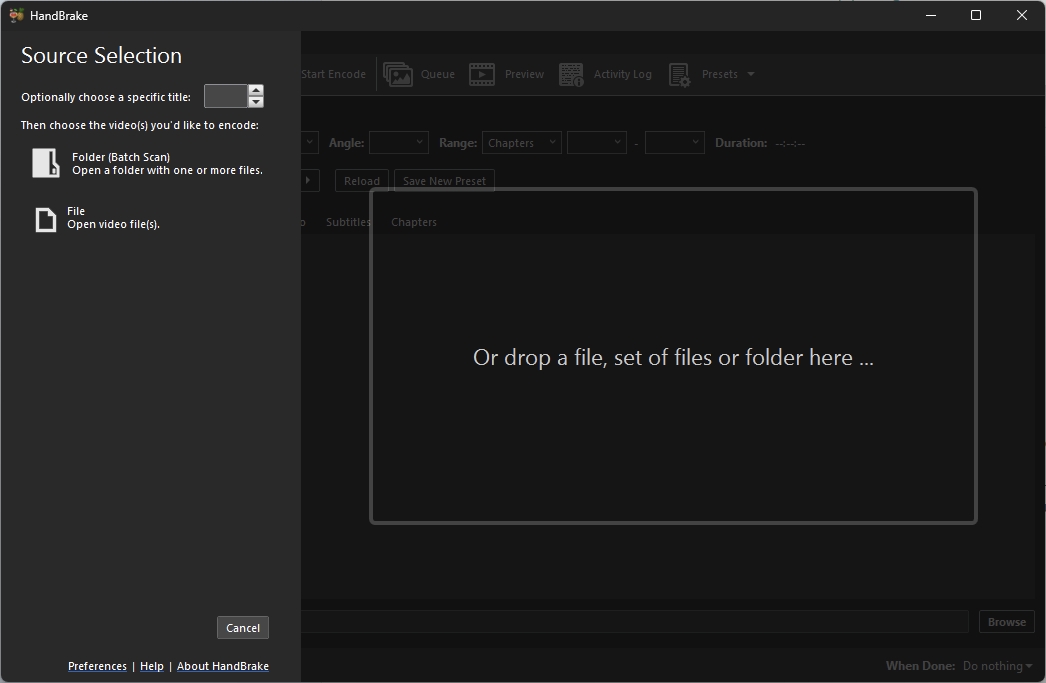Image resolution: width=1046 pixels, height=683 pixels.
Task: Open the Preferences link
Action: [x=97, y=666]
